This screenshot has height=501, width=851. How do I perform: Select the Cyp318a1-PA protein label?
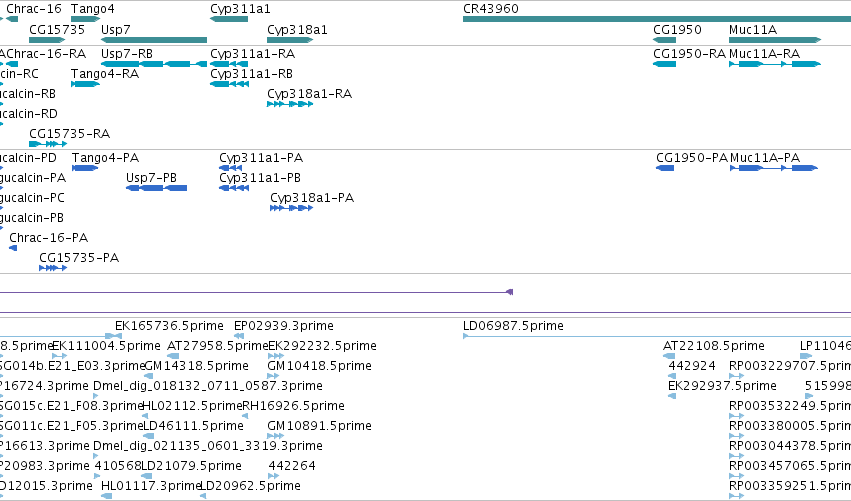coord(312,198)
